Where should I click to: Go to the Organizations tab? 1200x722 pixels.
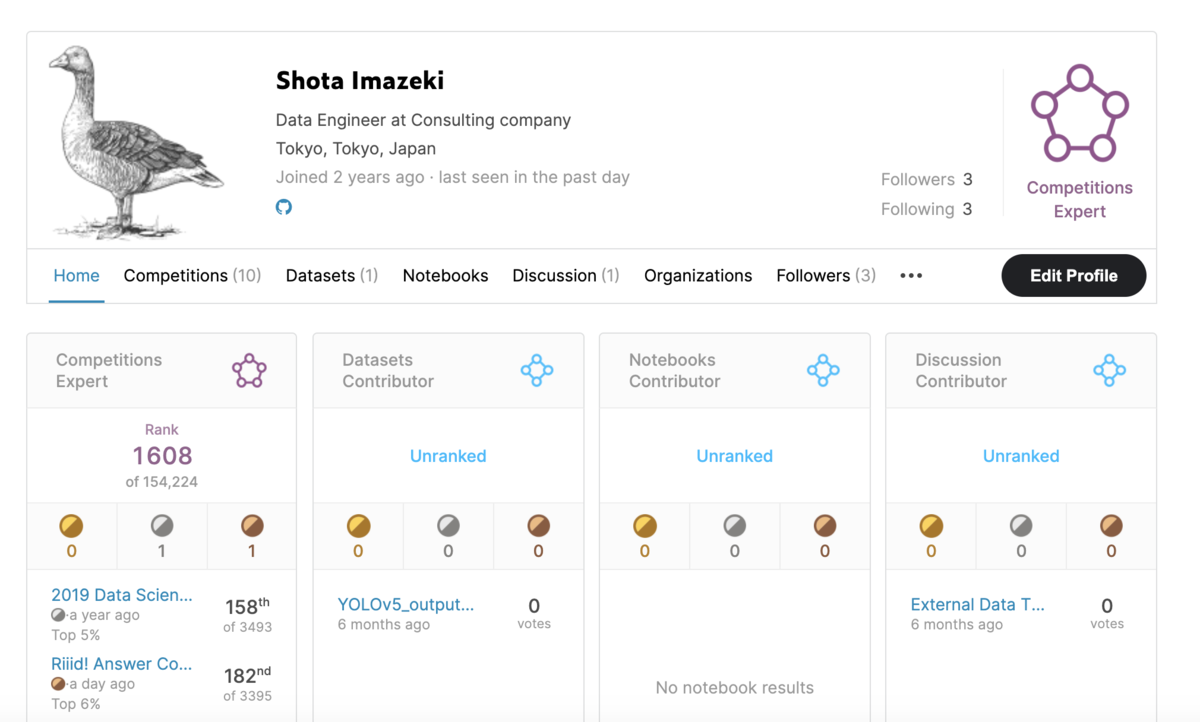tap(698, 276)
